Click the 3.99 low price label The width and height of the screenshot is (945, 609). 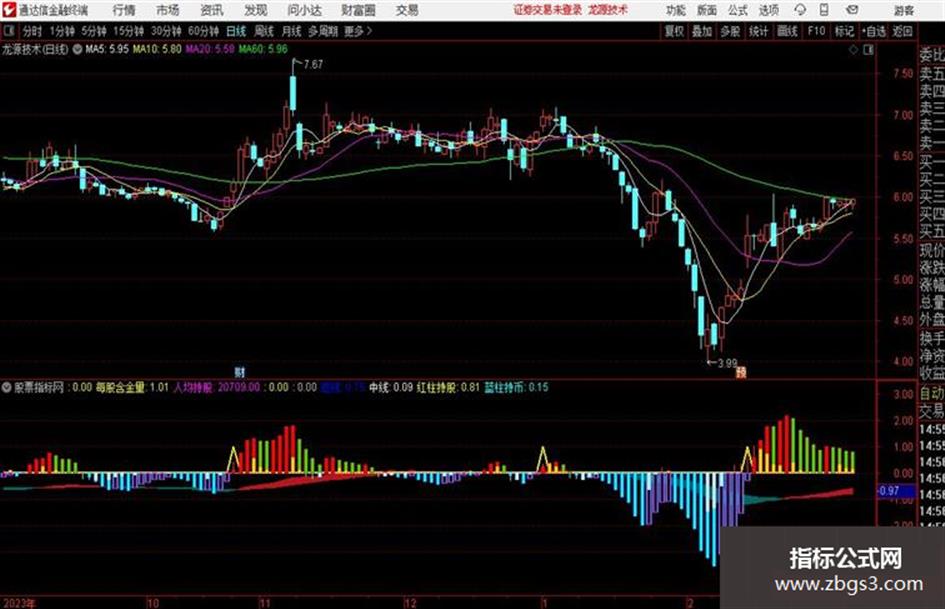(727, 363)
